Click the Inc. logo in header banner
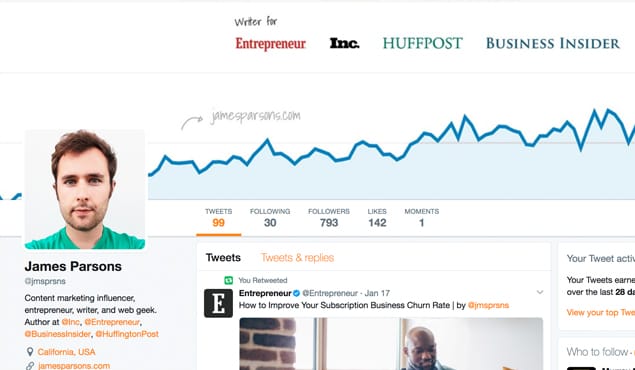The height and width of the screenshot is (370, 635). [344, 43]
